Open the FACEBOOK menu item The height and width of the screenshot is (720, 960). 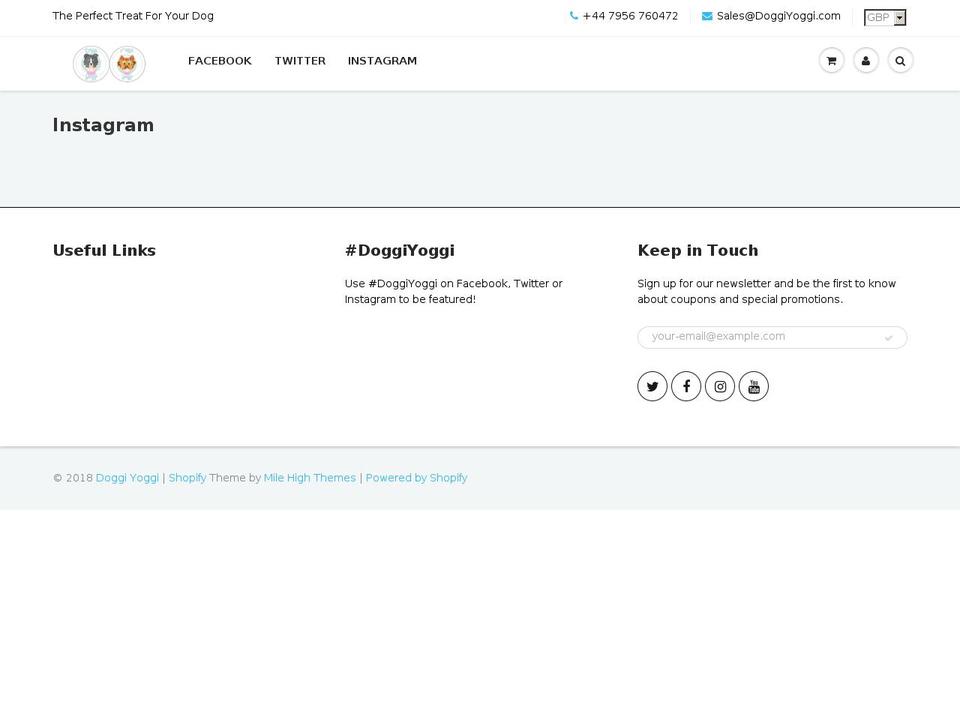pos(220,61)
